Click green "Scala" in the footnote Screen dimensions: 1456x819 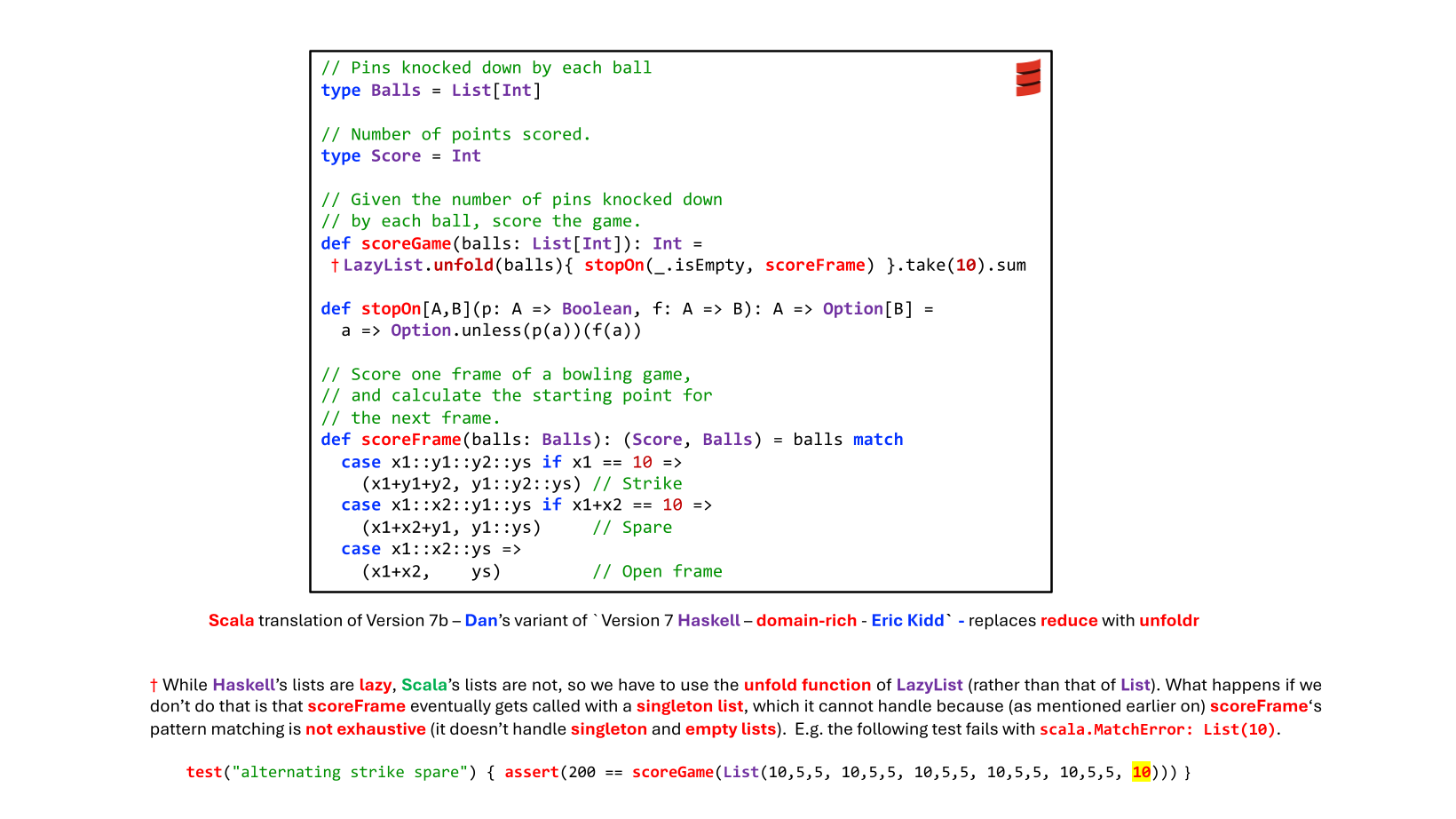click(424, 685)
